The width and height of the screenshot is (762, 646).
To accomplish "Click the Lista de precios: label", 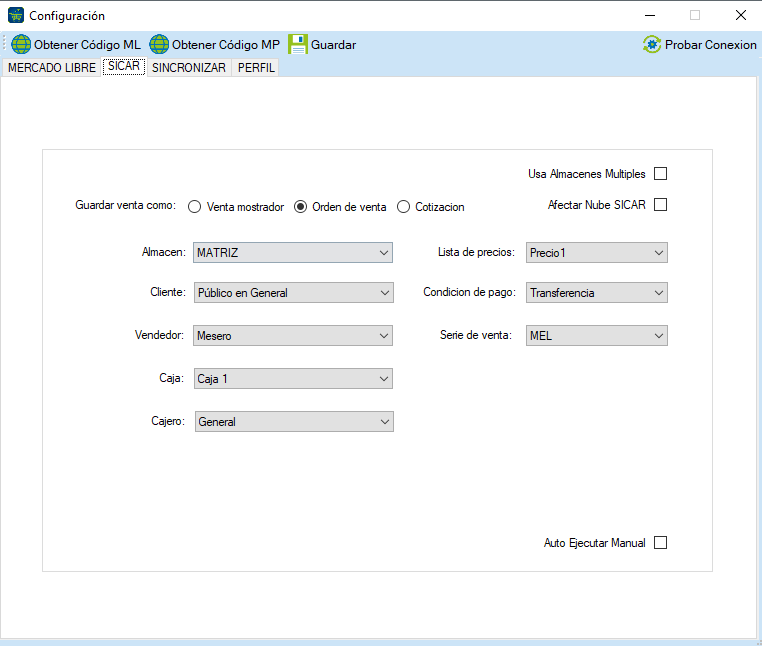I will 476,252.
